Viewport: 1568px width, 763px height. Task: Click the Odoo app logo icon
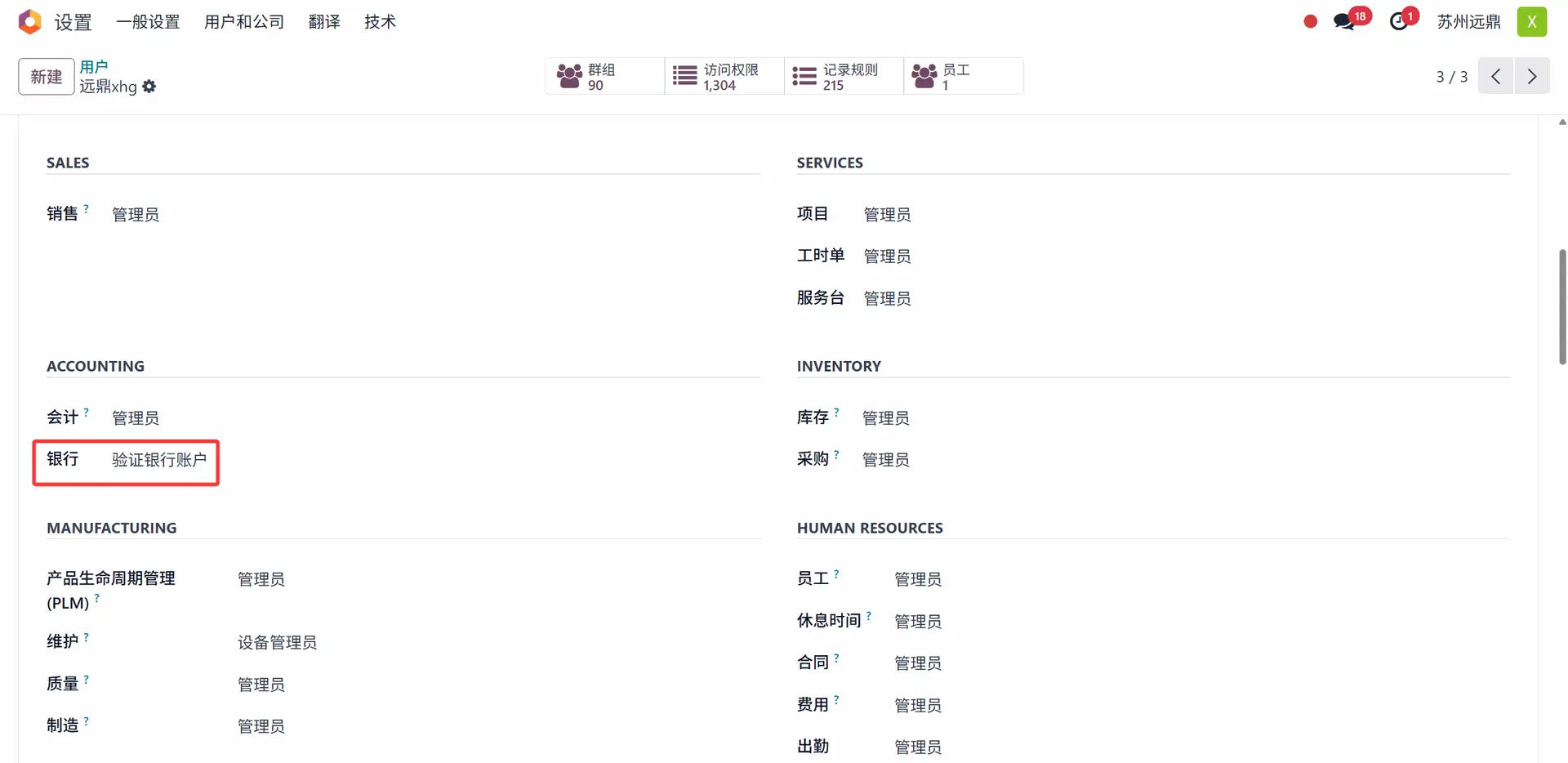(29, 21)
